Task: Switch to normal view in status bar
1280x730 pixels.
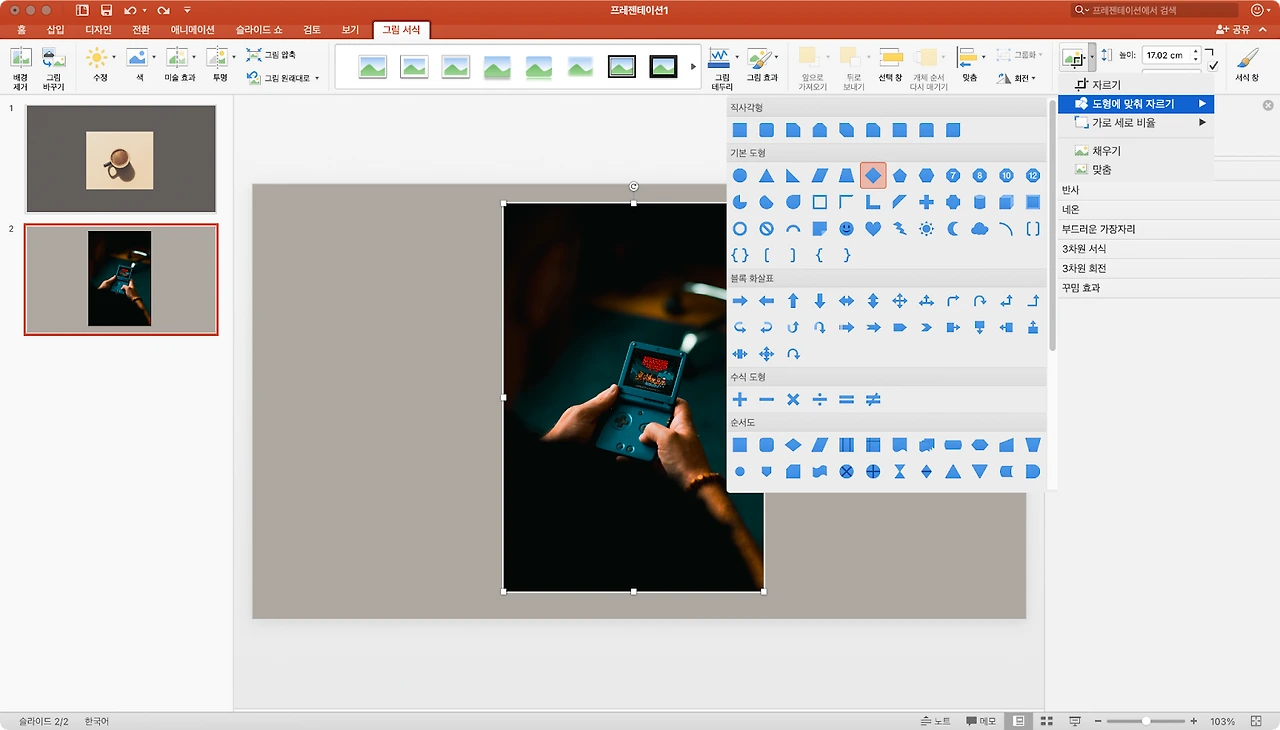Action: point(1019,721)
